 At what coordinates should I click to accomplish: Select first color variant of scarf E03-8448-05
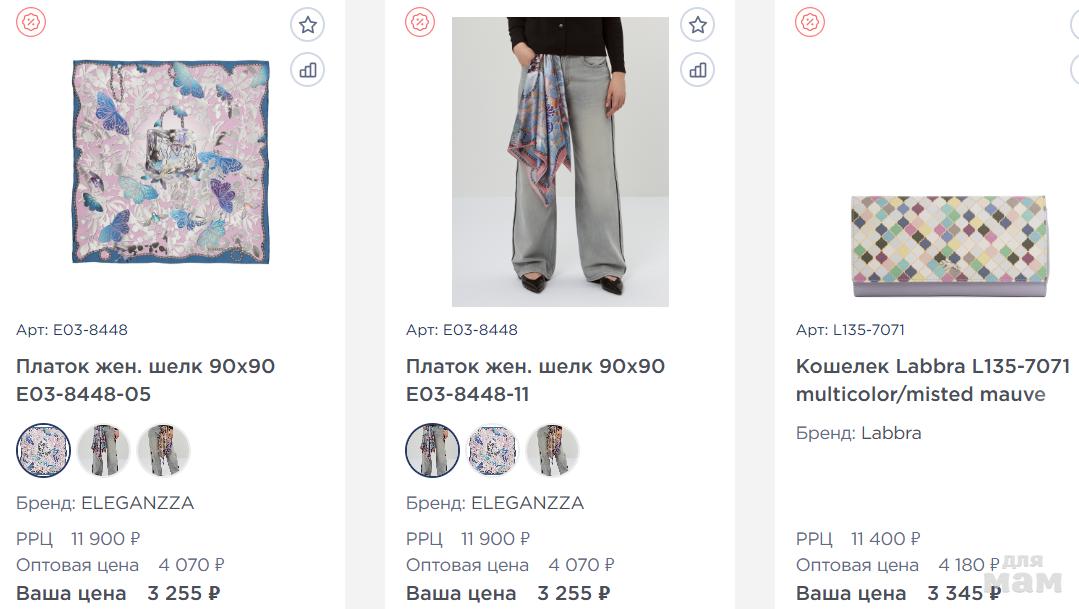tap(44, 450)
